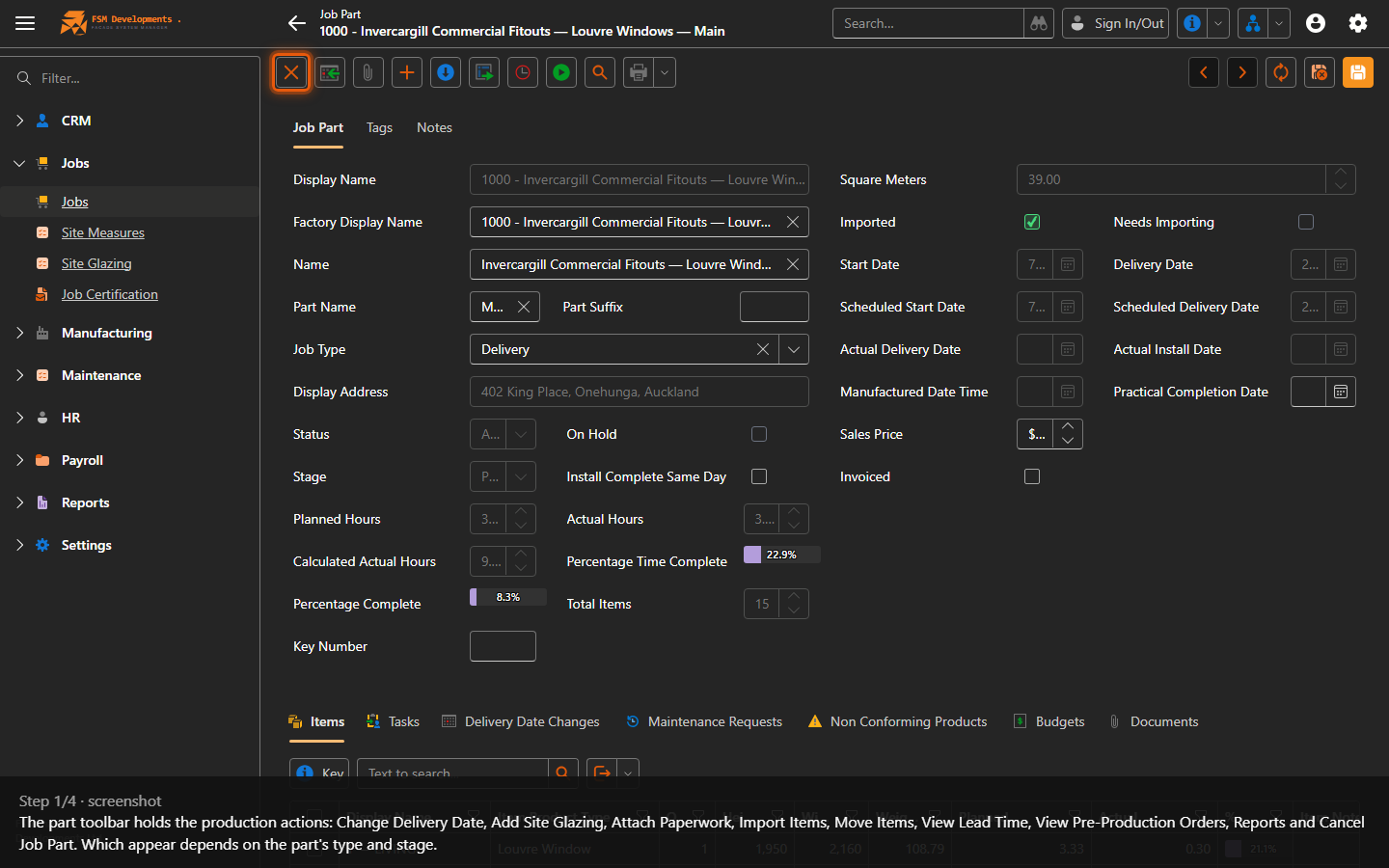The height and width of the screenshot is (868, 1389).
Task: Open the Tasks tab
Action: [393, 721]
